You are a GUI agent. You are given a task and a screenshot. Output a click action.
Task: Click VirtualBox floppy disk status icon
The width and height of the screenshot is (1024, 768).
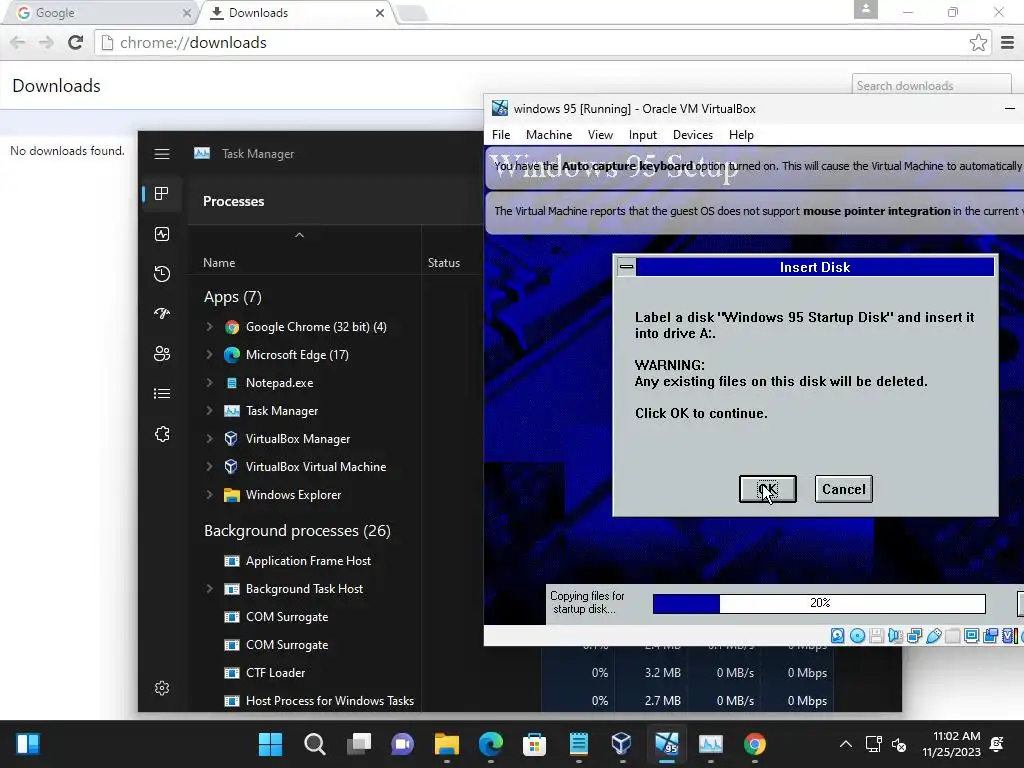click(876, 635)
